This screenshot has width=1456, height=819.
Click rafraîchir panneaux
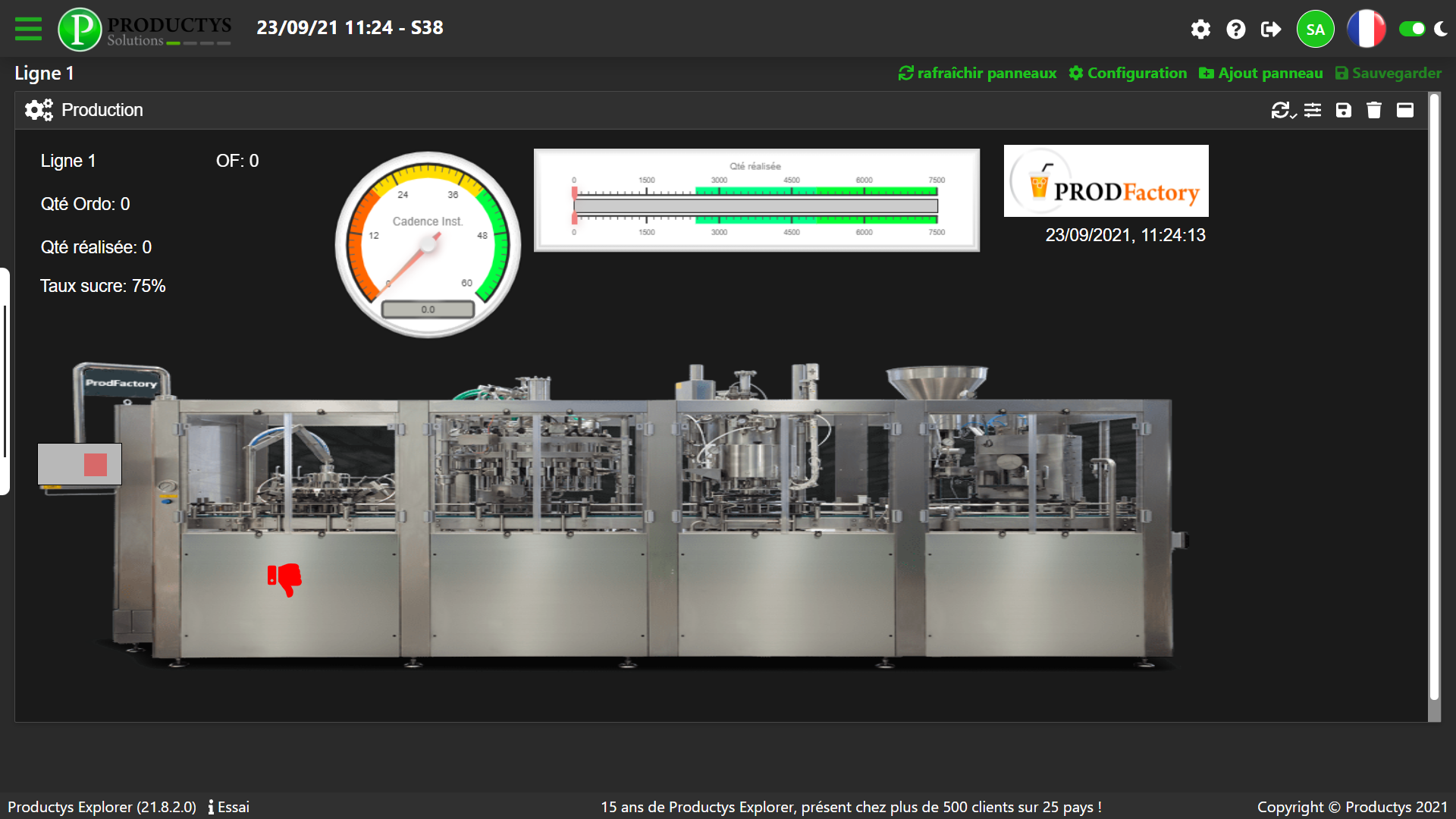click(x=977, y=74)
